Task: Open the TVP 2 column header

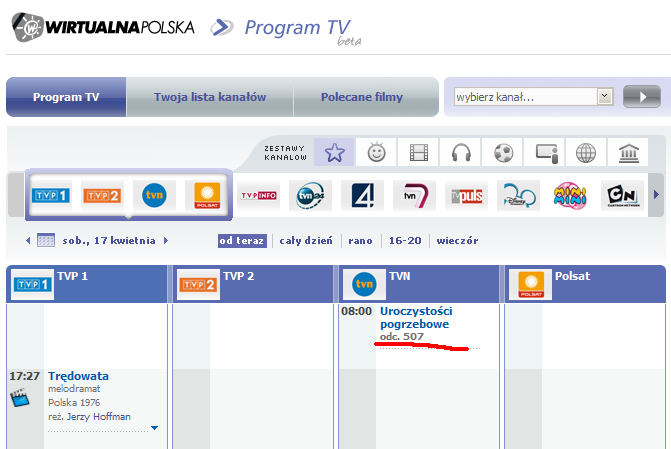Action: 253,284
